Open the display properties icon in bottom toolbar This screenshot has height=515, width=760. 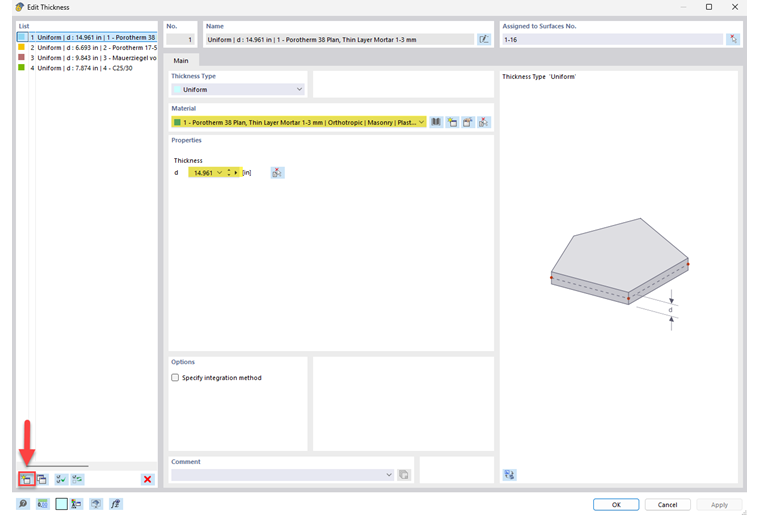tap(76, 504)
